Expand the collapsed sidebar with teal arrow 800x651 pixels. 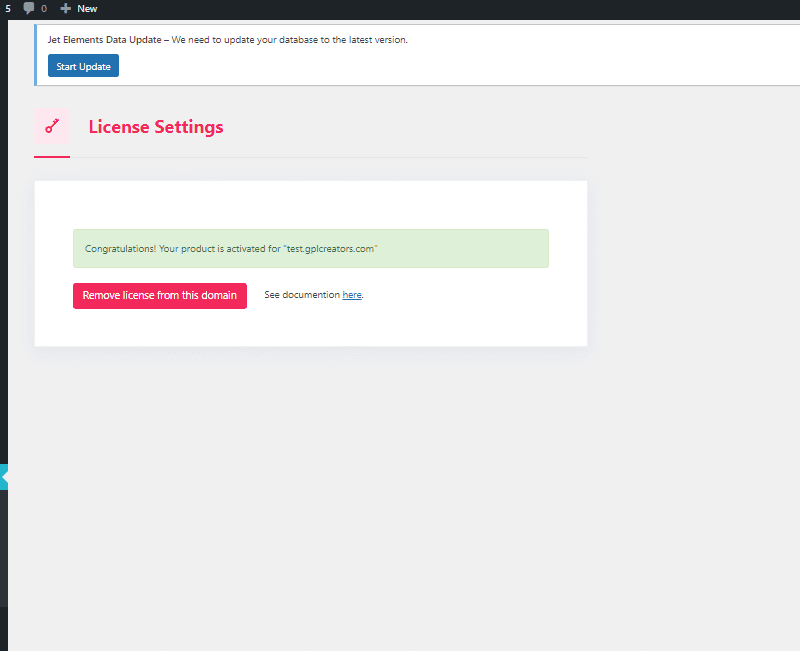4,477
